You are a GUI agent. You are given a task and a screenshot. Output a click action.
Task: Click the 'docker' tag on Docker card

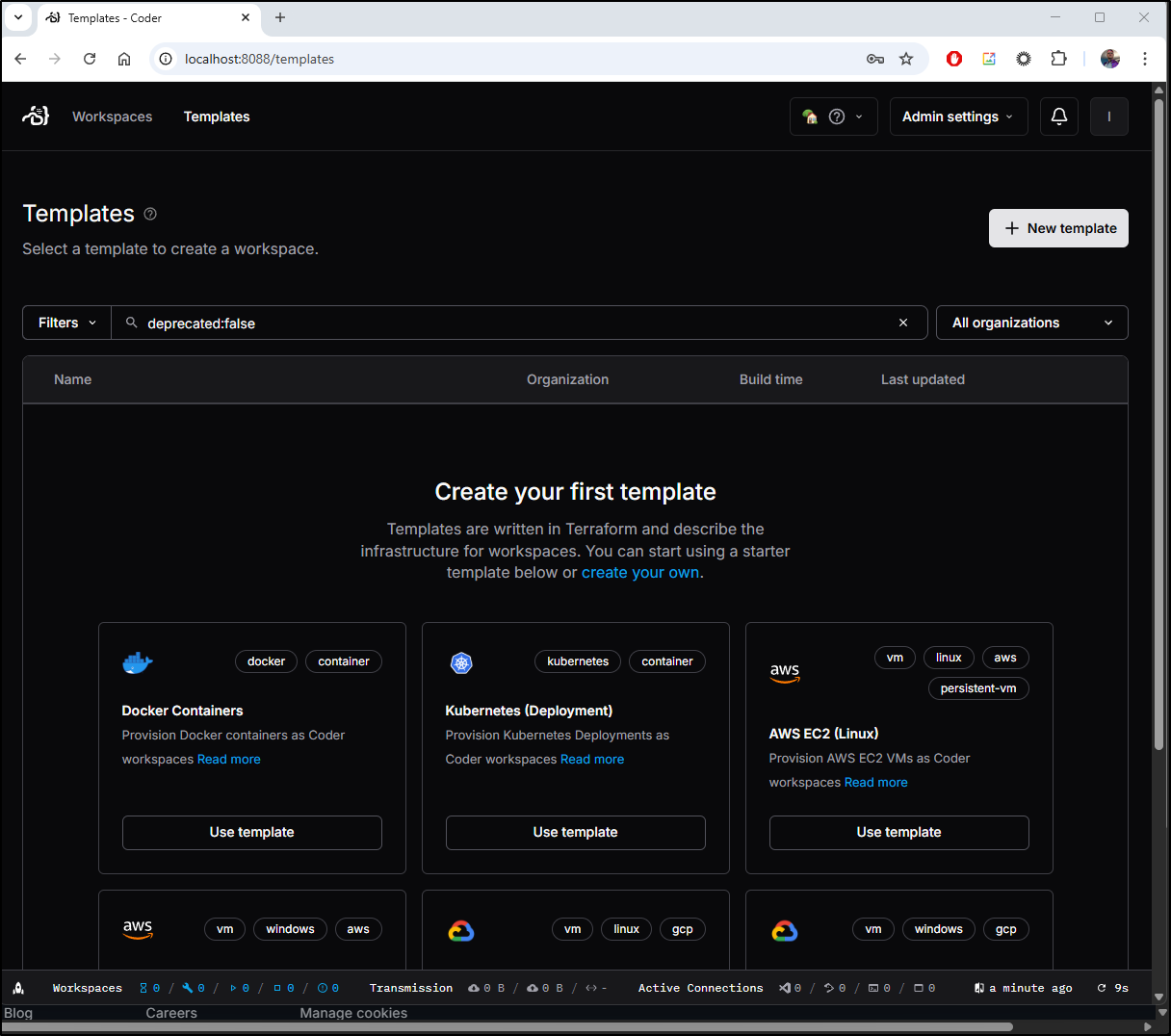tap(266, 661)
